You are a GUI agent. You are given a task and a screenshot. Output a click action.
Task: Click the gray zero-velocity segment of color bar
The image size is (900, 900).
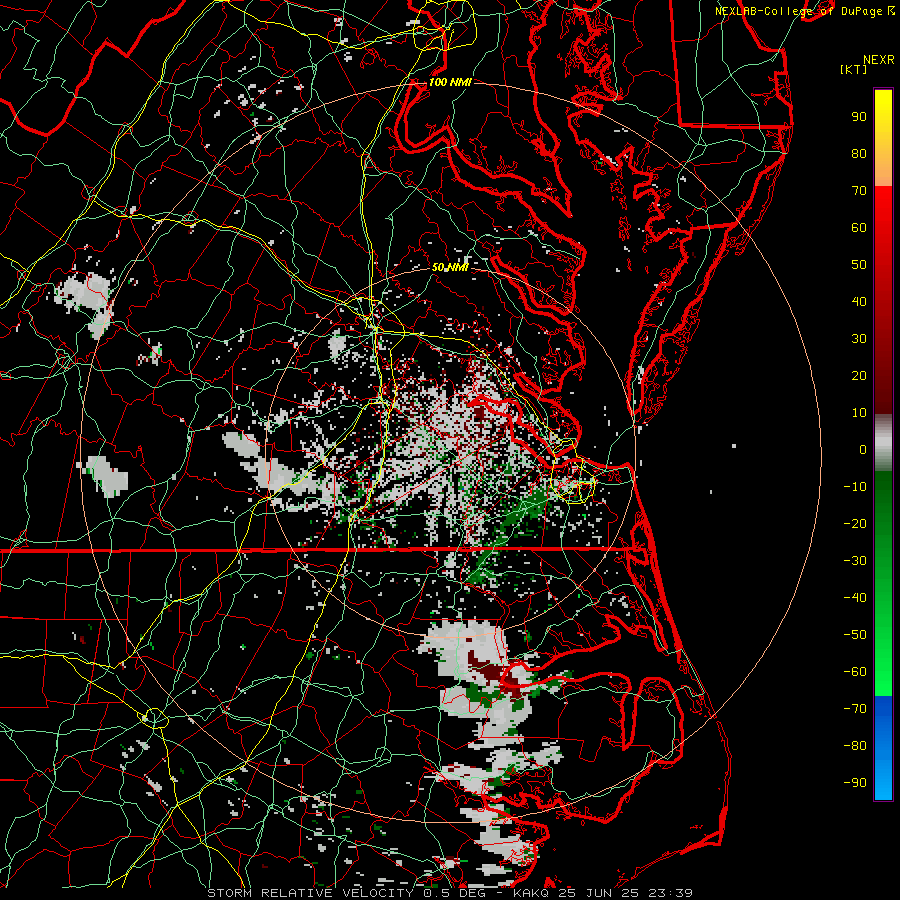[x=883, y=443]
